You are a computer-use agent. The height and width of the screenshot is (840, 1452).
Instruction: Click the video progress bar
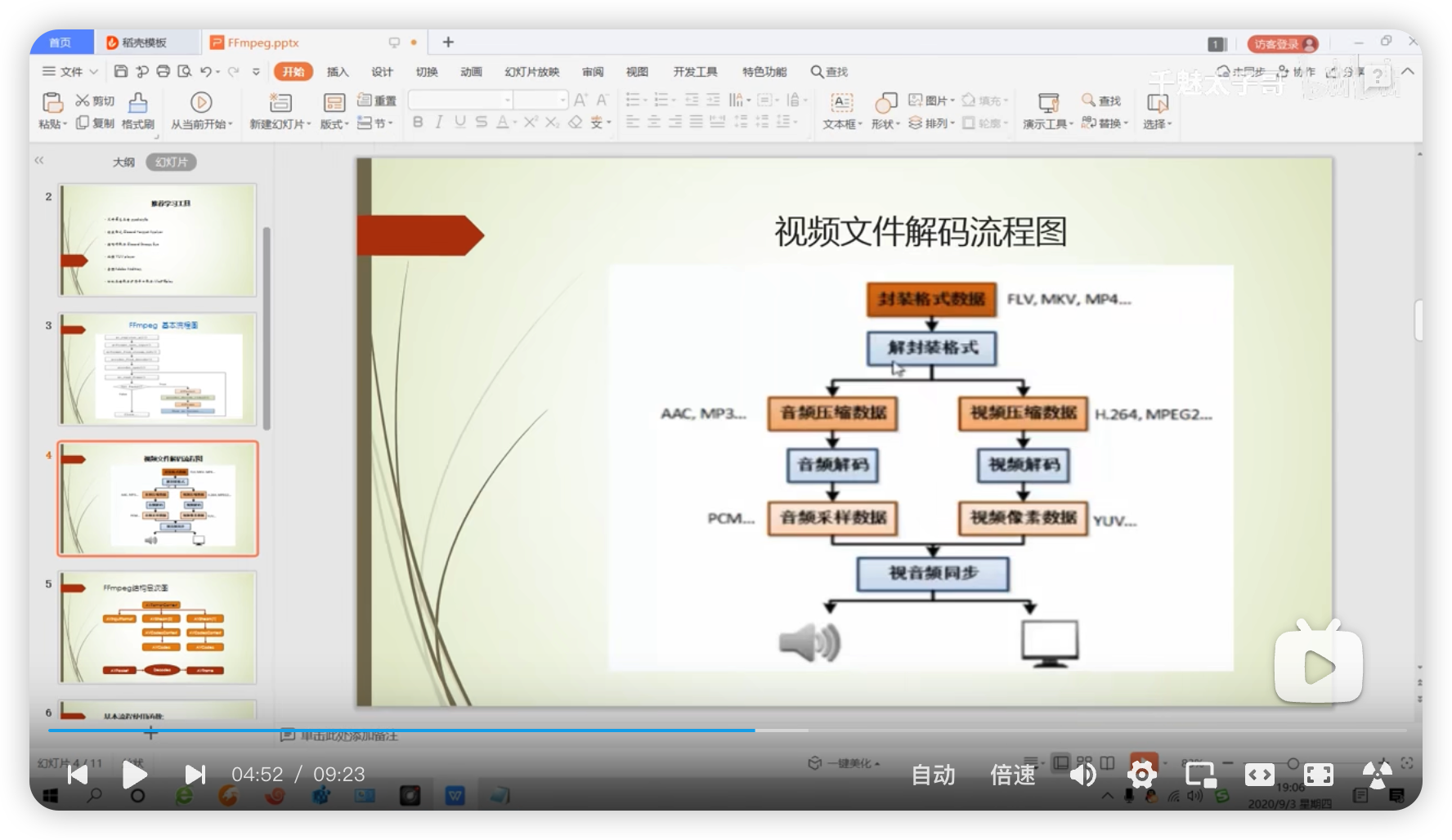pos(728,730)
